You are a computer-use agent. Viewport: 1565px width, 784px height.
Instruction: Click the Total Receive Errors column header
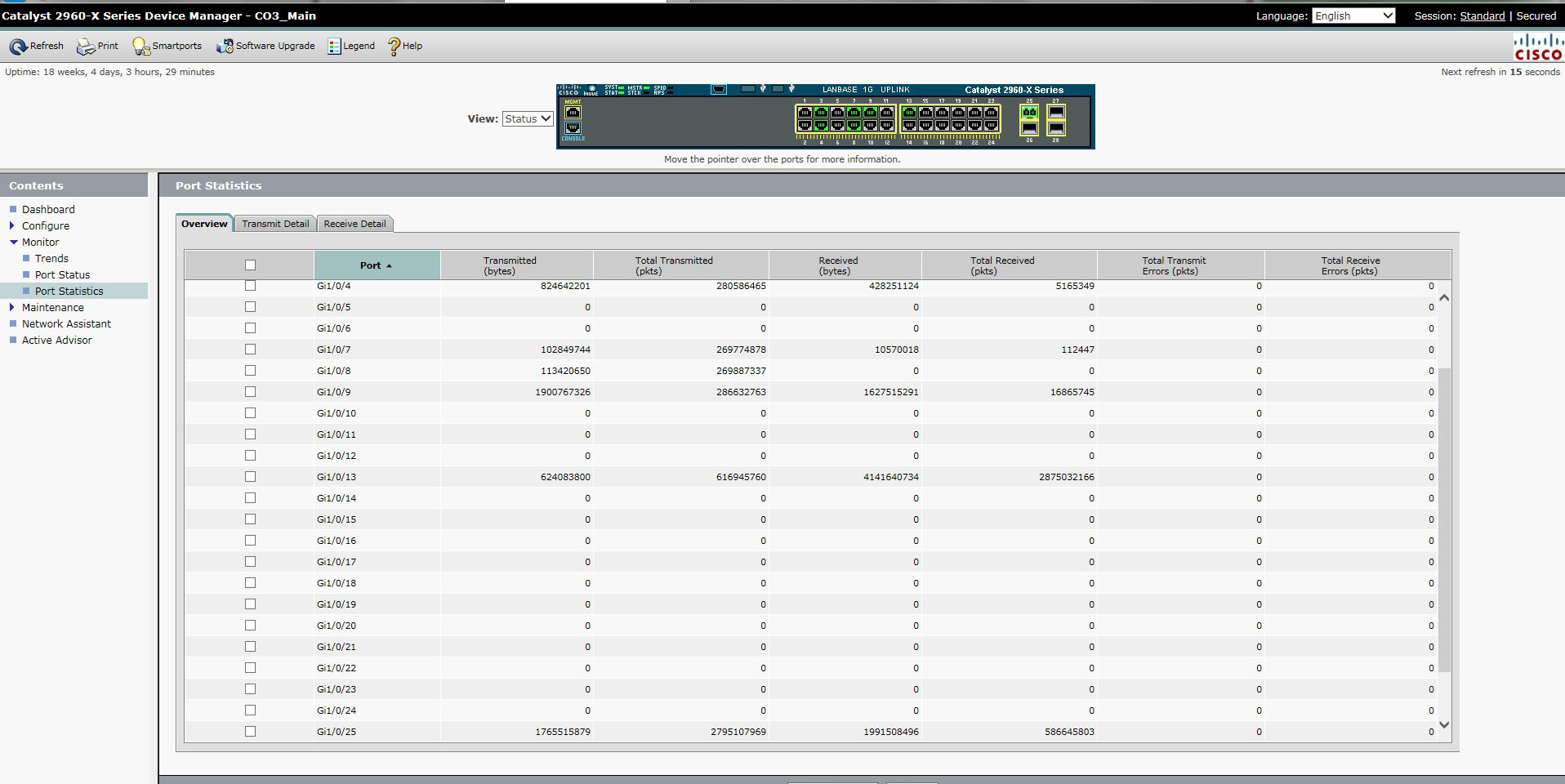1357,265
